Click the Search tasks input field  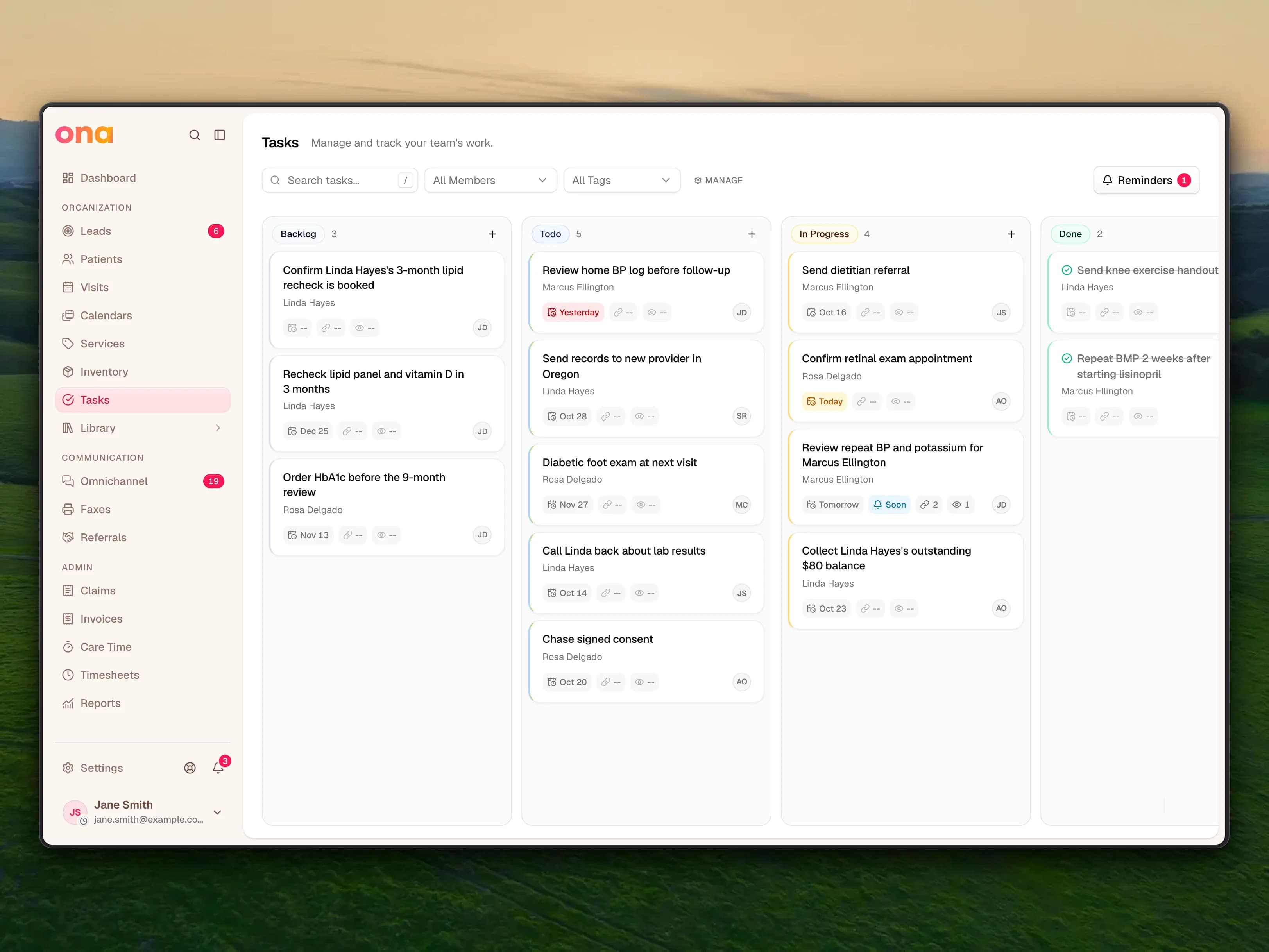(x=340, y=180)
